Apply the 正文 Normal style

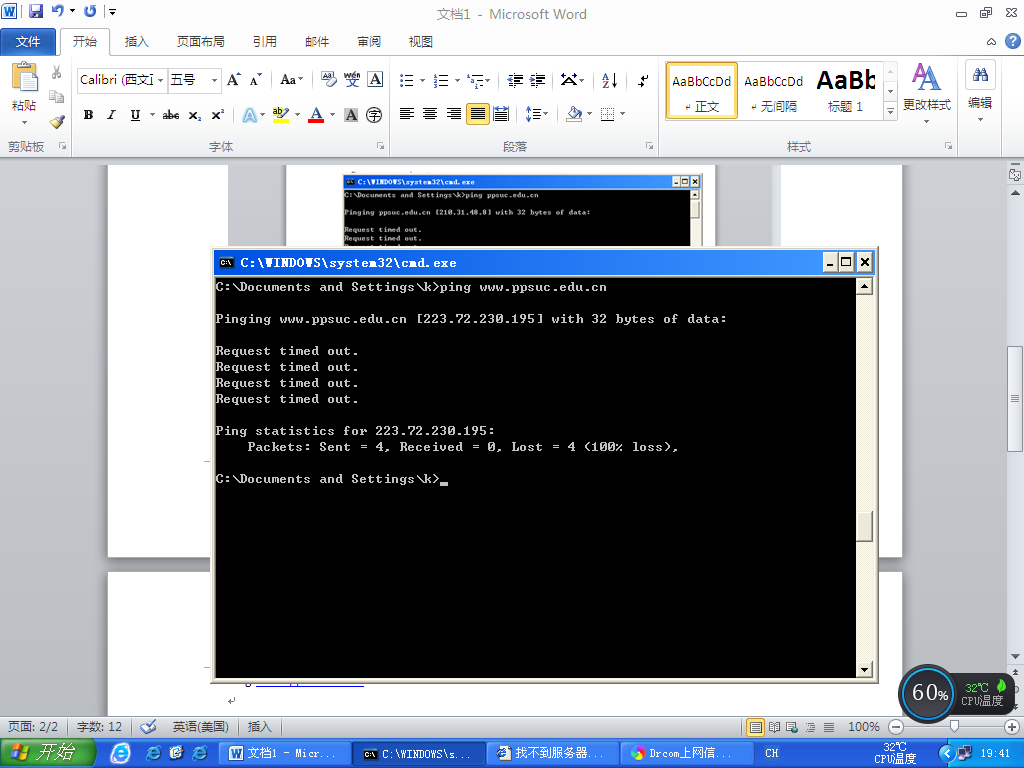click(x=702, y=91)
